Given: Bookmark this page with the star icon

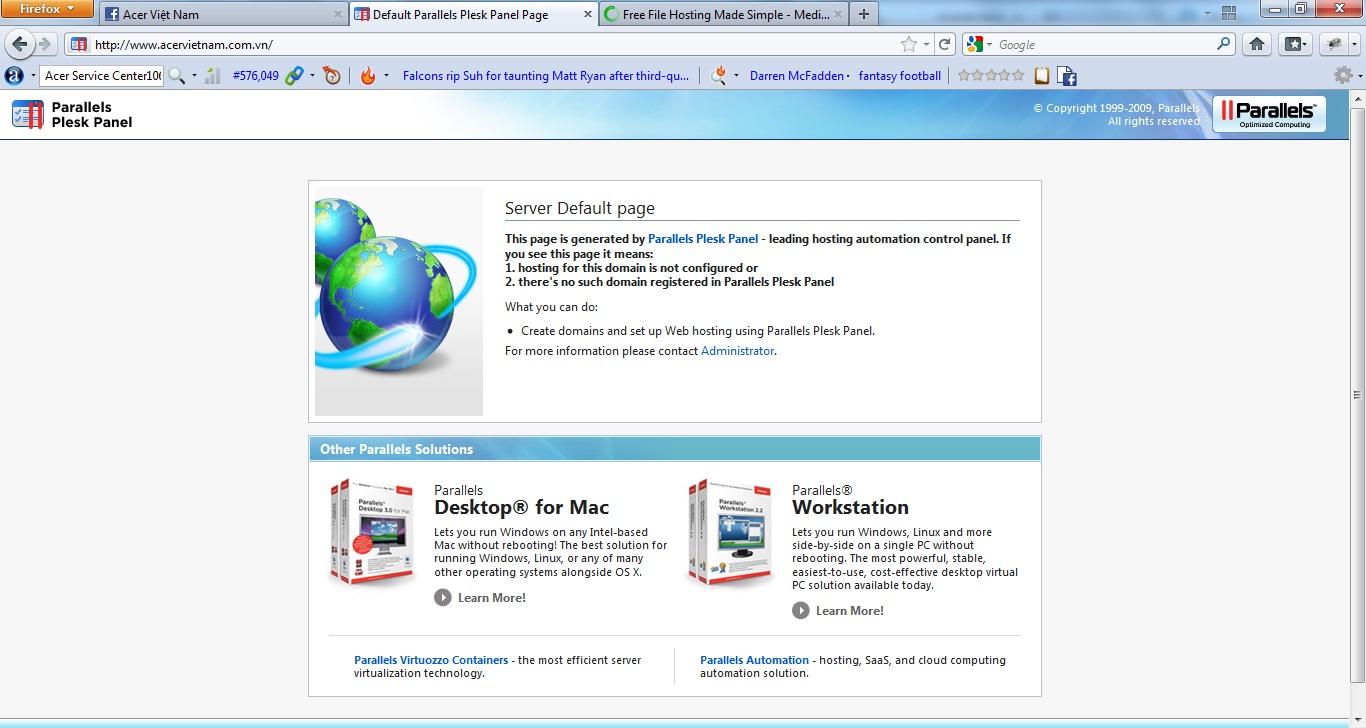Looking at the screenshot, I should [908, 44].
